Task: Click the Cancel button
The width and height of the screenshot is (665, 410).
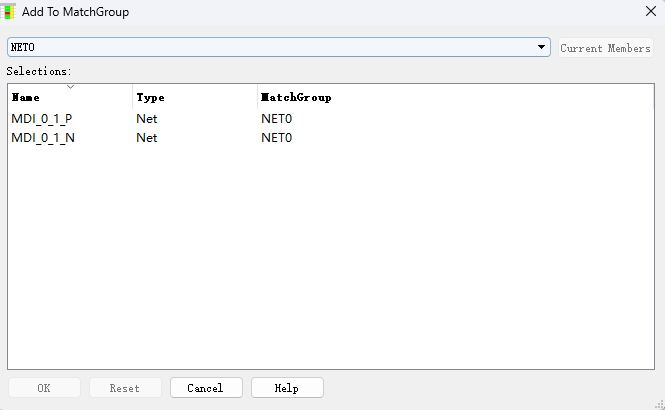Action: pyautogui.click(x=206, y=388)
